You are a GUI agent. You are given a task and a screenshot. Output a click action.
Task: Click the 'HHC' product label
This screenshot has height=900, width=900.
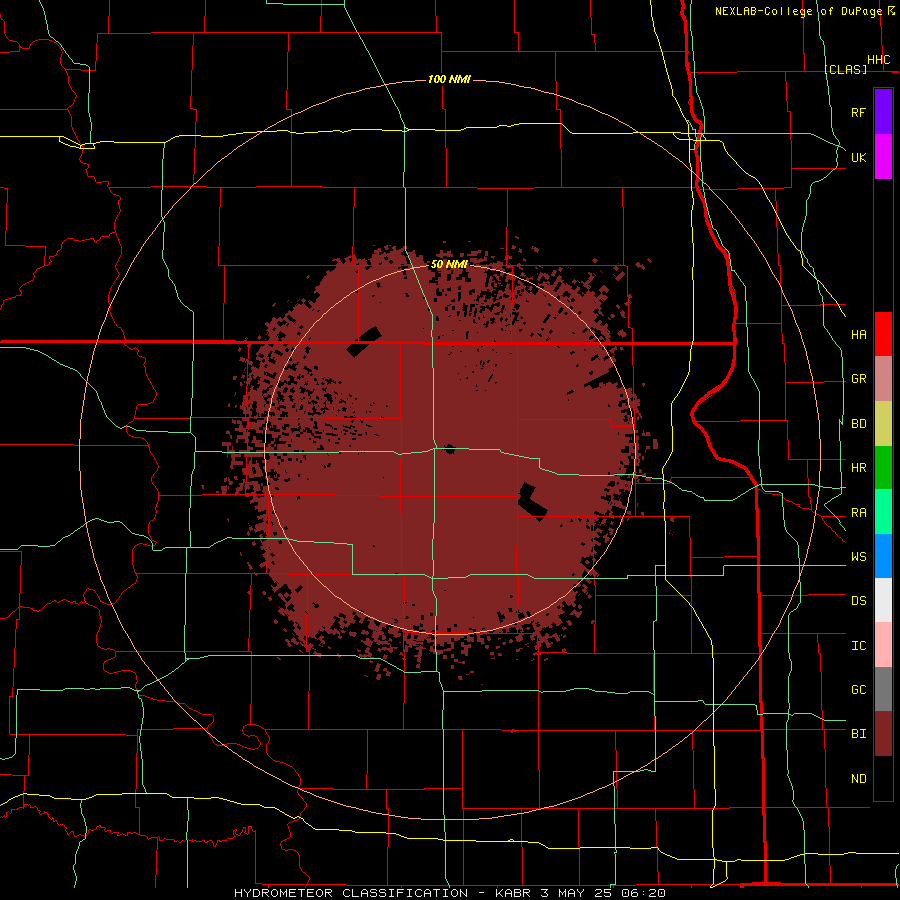878,60
